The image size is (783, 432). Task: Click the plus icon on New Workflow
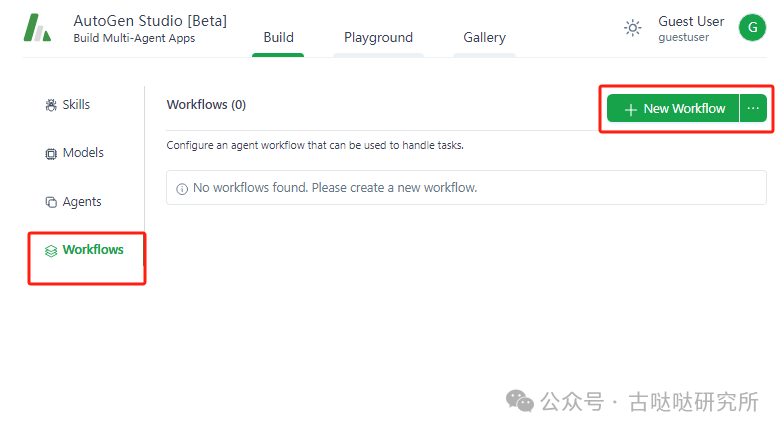coord(630,109)
